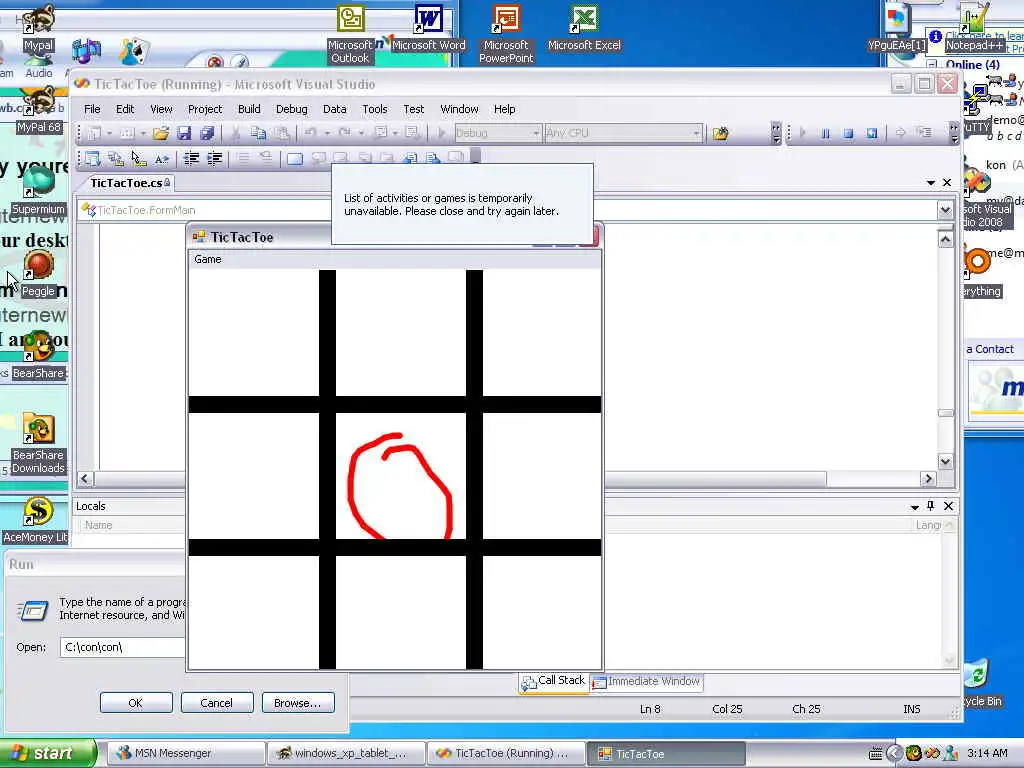1024x768 pixels.
Task: Open the TicTacToe.FormMain class dropdown
Action: (205, 210)
